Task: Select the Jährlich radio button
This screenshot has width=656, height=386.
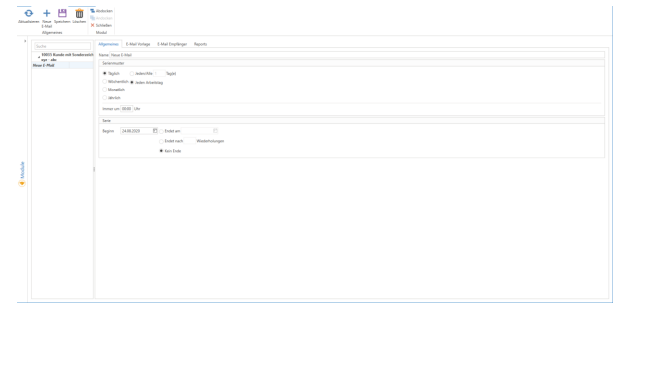Action: [x=105, y=97]
